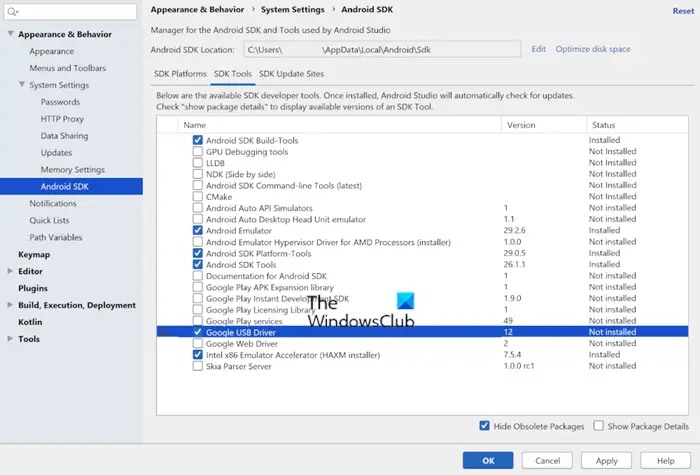Select Android Auto API Simulators row
Screen dimensions: 700x475
pos(422,208)
